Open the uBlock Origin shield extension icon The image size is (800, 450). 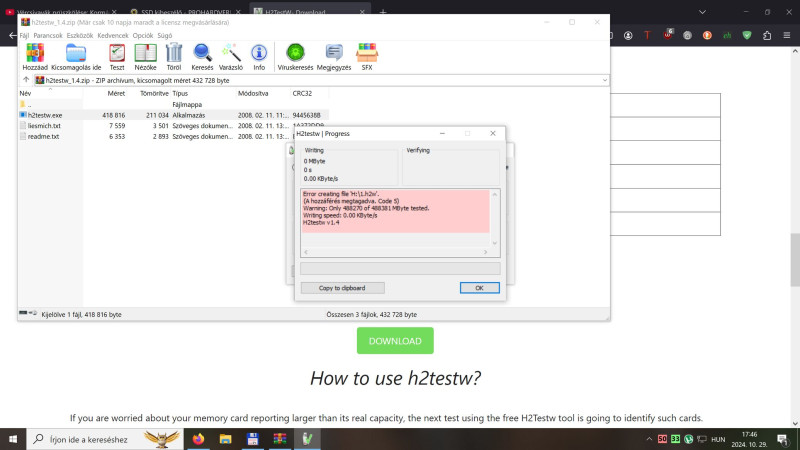coord(668,35)
